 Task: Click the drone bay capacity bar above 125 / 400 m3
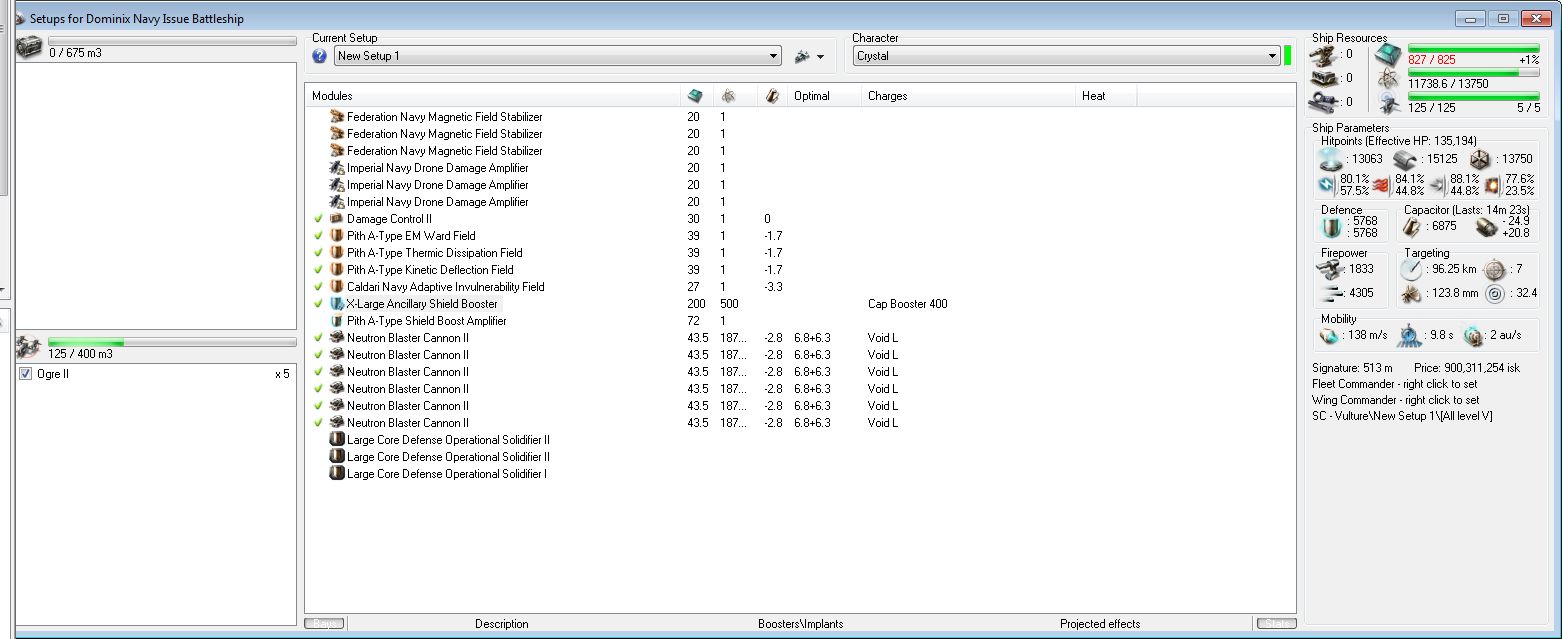tap(172, 342)
